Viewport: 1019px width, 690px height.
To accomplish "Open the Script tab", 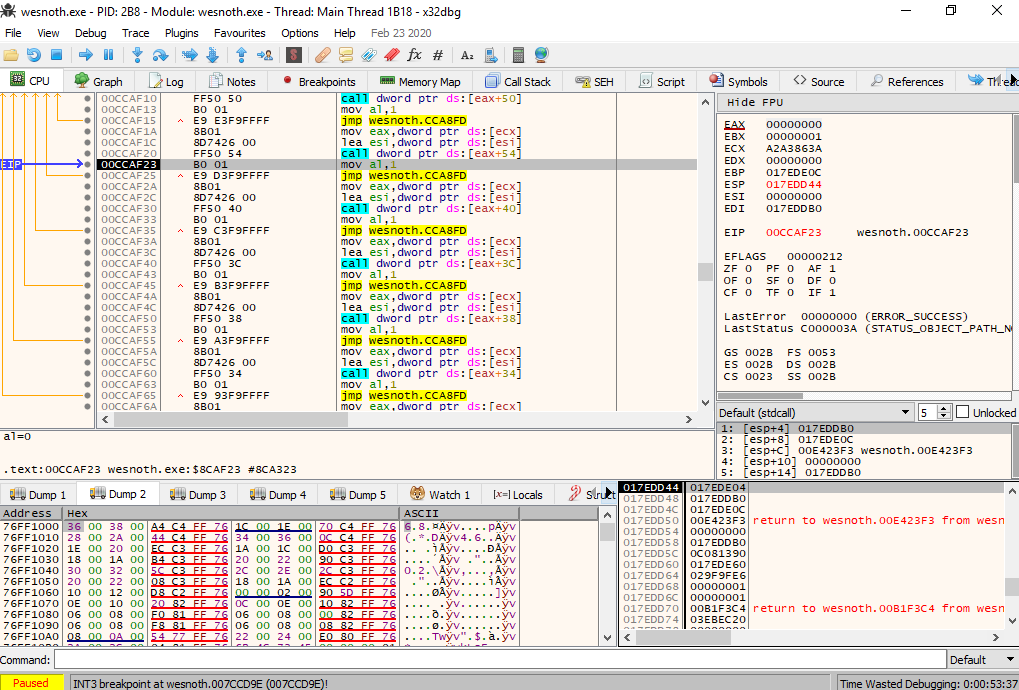I will tap(662, 81).
